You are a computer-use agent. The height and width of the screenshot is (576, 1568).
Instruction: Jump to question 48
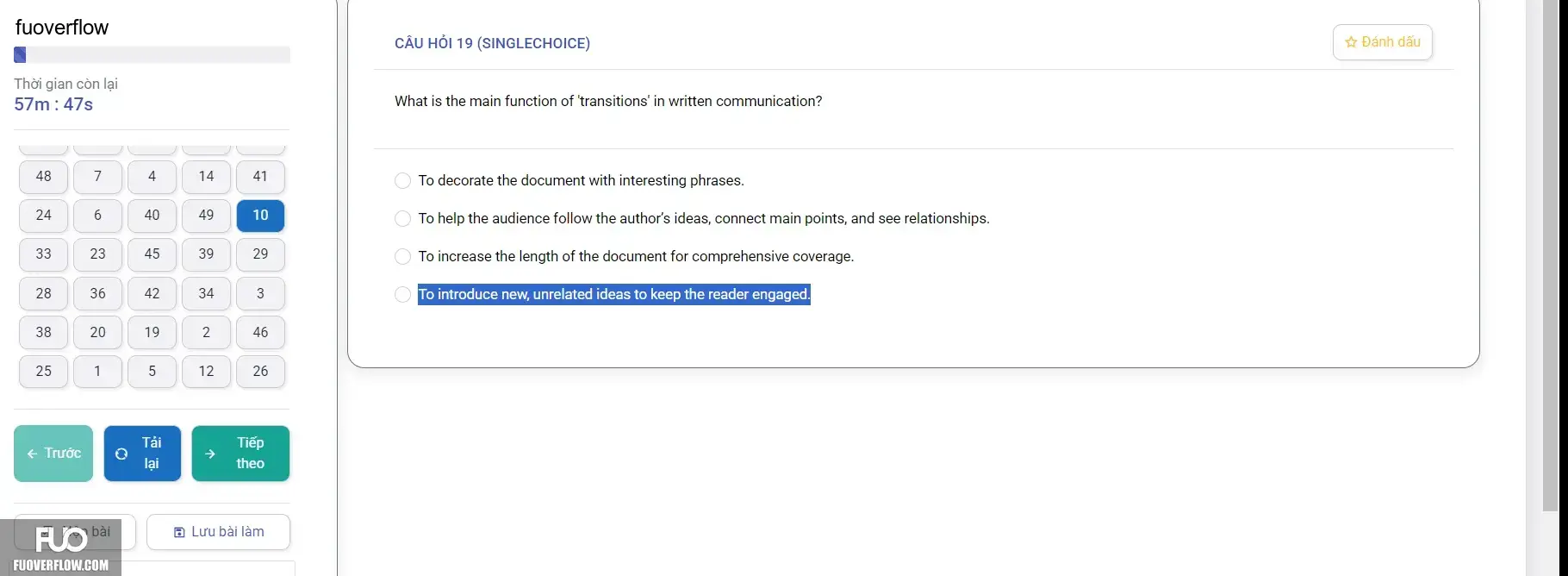pos(43,177)
